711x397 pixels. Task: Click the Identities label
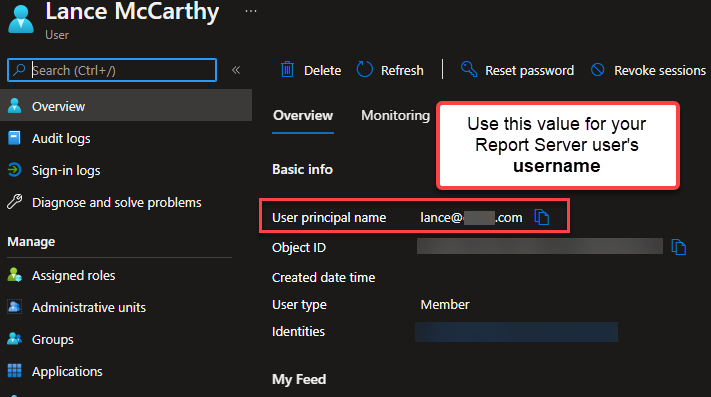(x=298, y=332)
